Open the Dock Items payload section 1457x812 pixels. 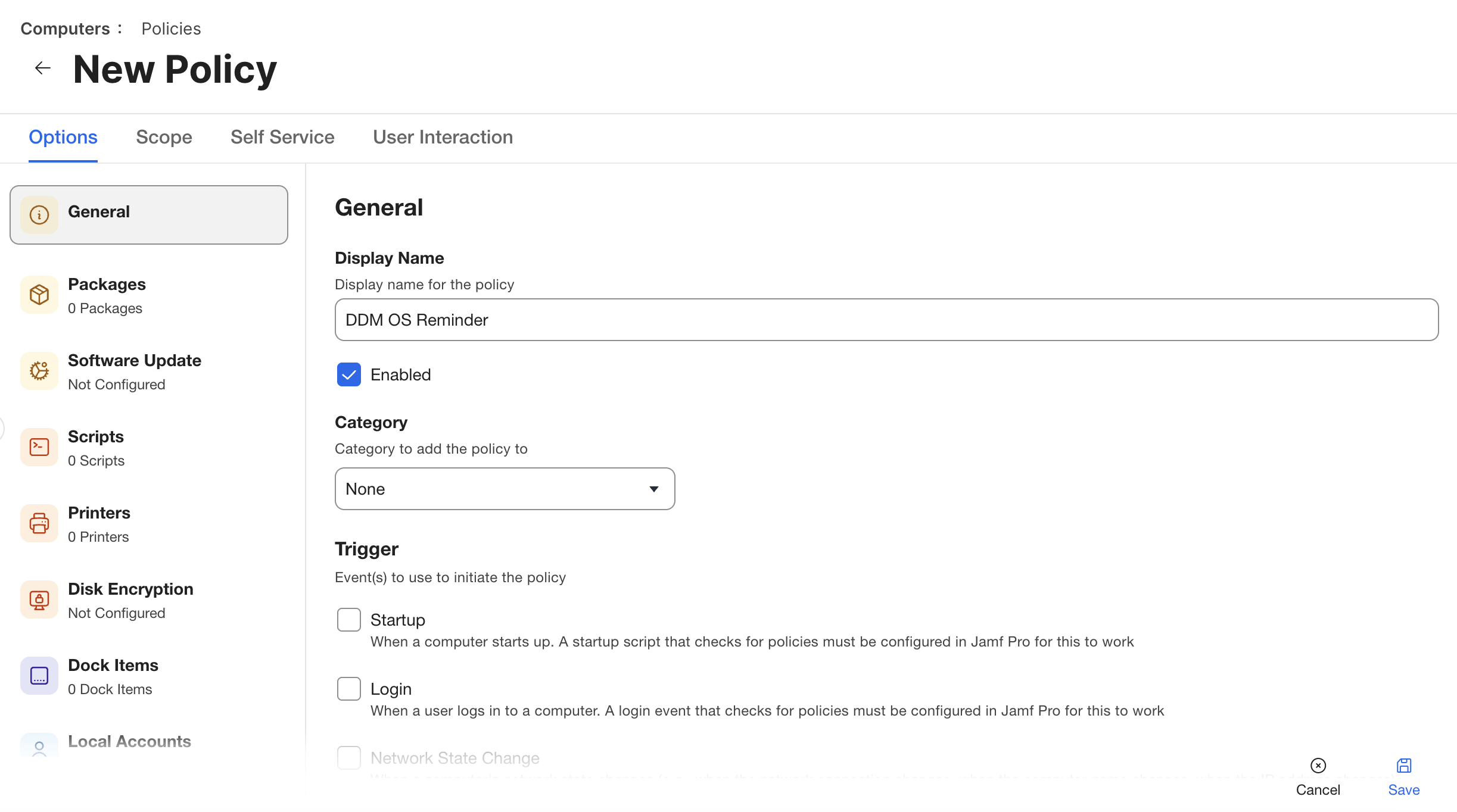149,677
